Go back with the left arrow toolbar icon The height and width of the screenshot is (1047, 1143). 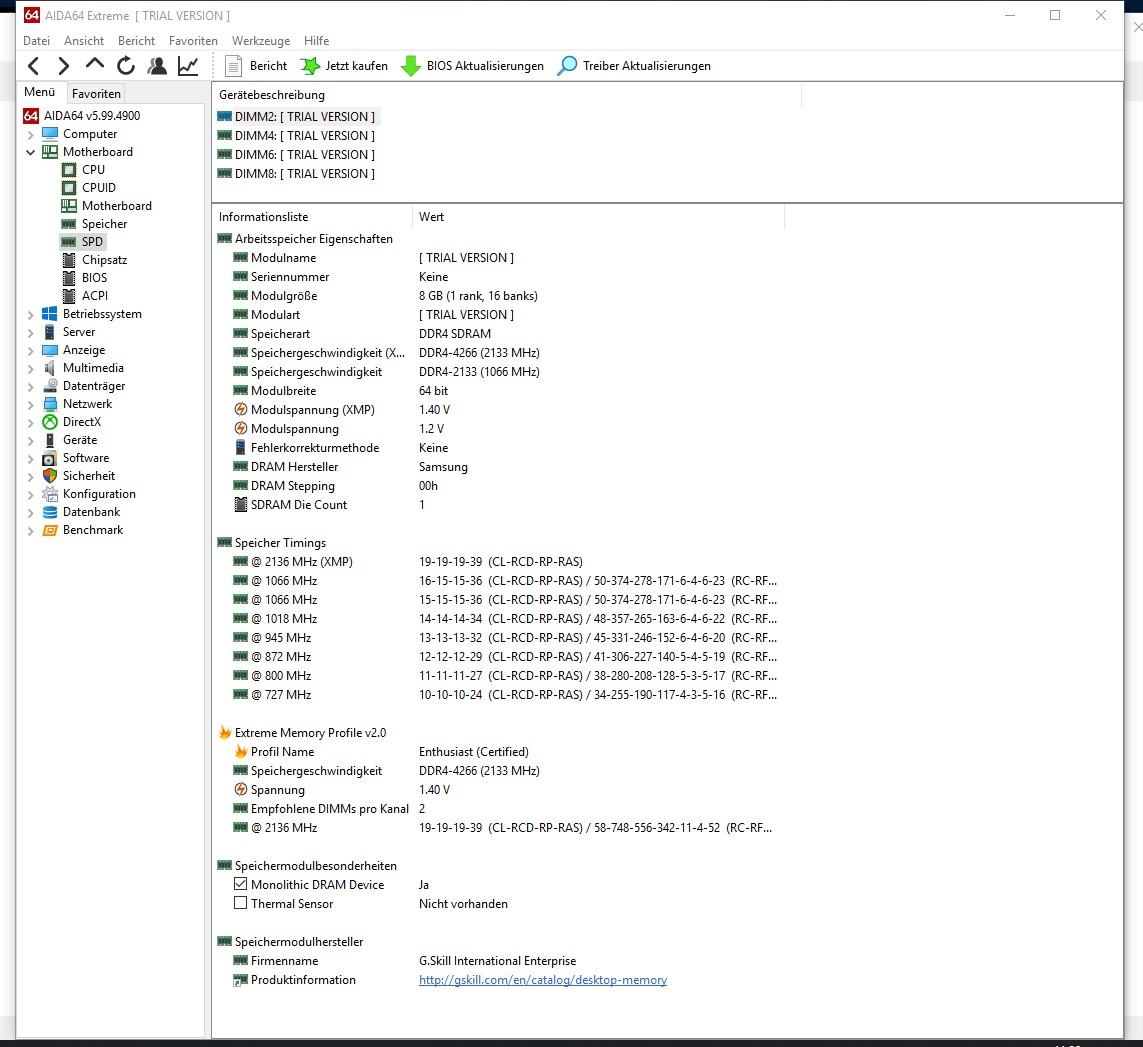click(34, 66)
